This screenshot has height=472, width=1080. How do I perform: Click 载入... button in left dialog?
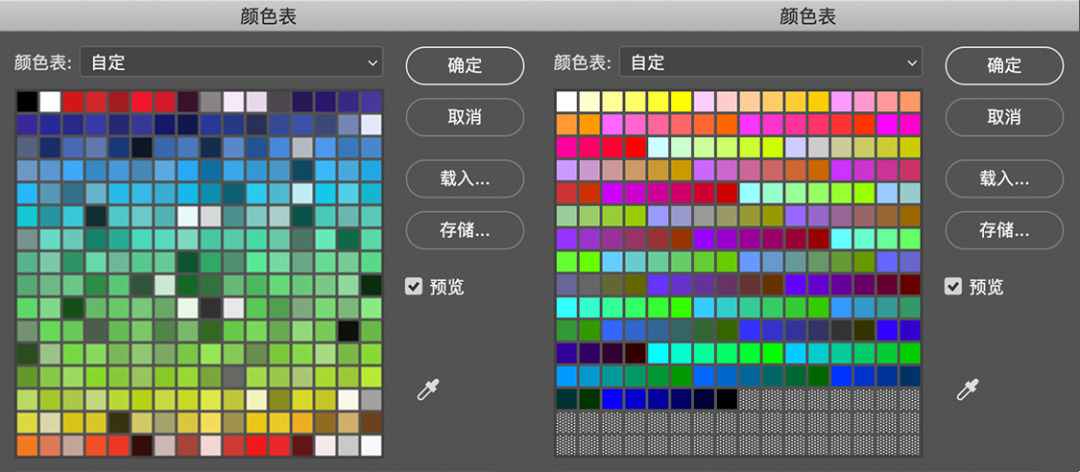pos(465,178)
